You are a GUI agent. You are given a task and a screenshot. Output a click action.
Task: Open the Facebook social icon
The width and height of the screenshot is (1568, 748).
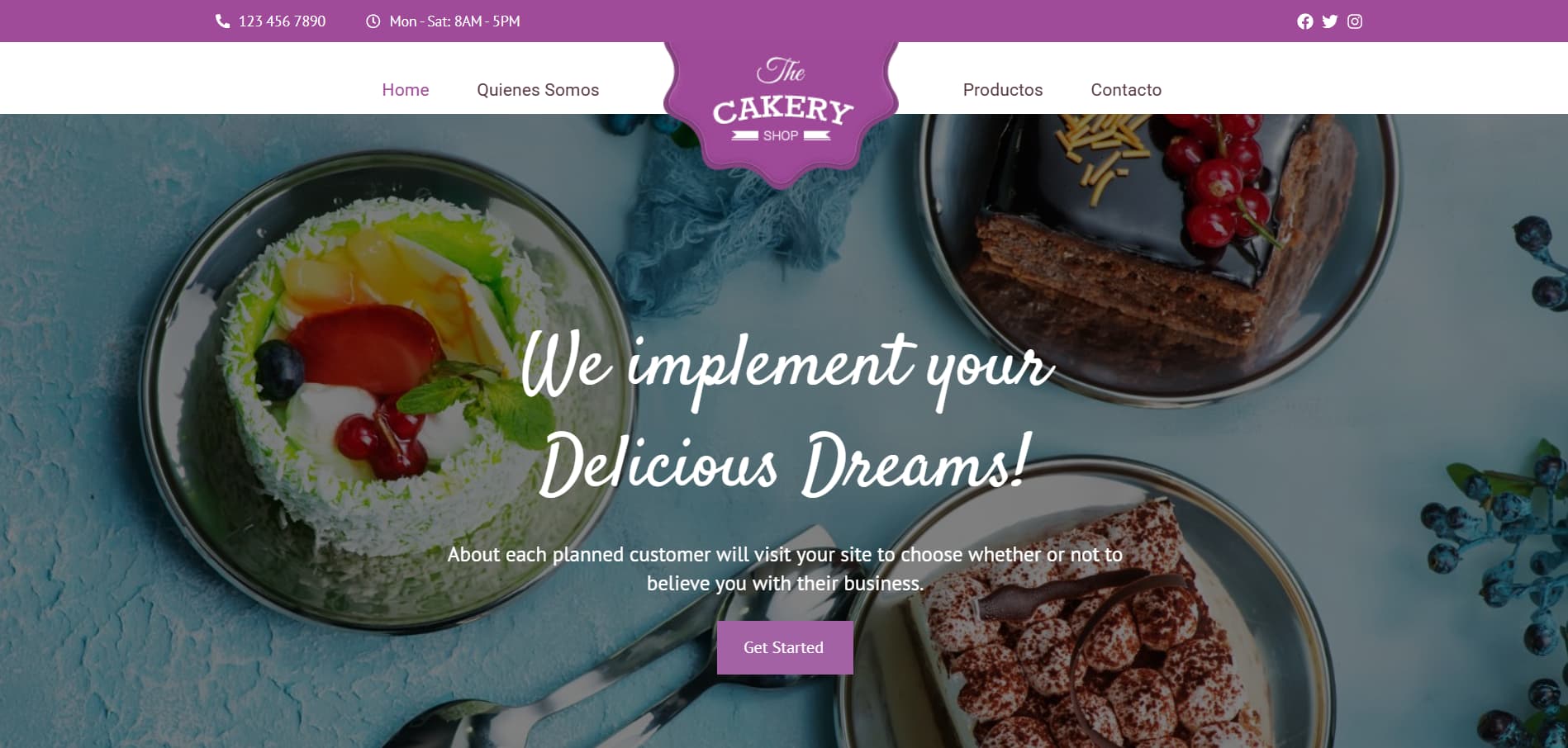pyautogui.click(x=1304, y=21)
